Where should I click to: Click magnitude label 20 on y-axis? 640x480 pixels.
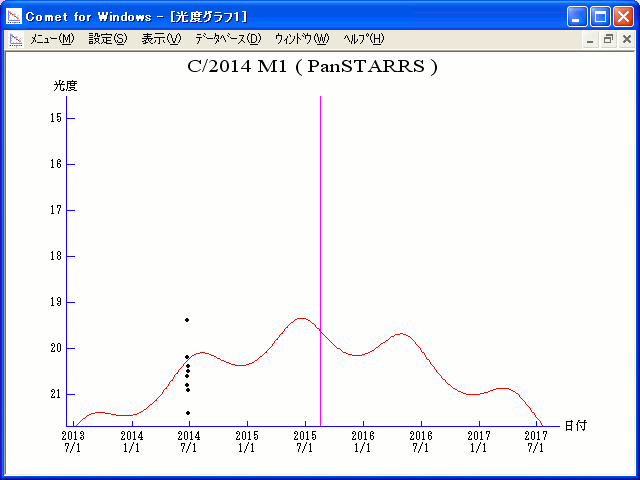pos(56,348)
